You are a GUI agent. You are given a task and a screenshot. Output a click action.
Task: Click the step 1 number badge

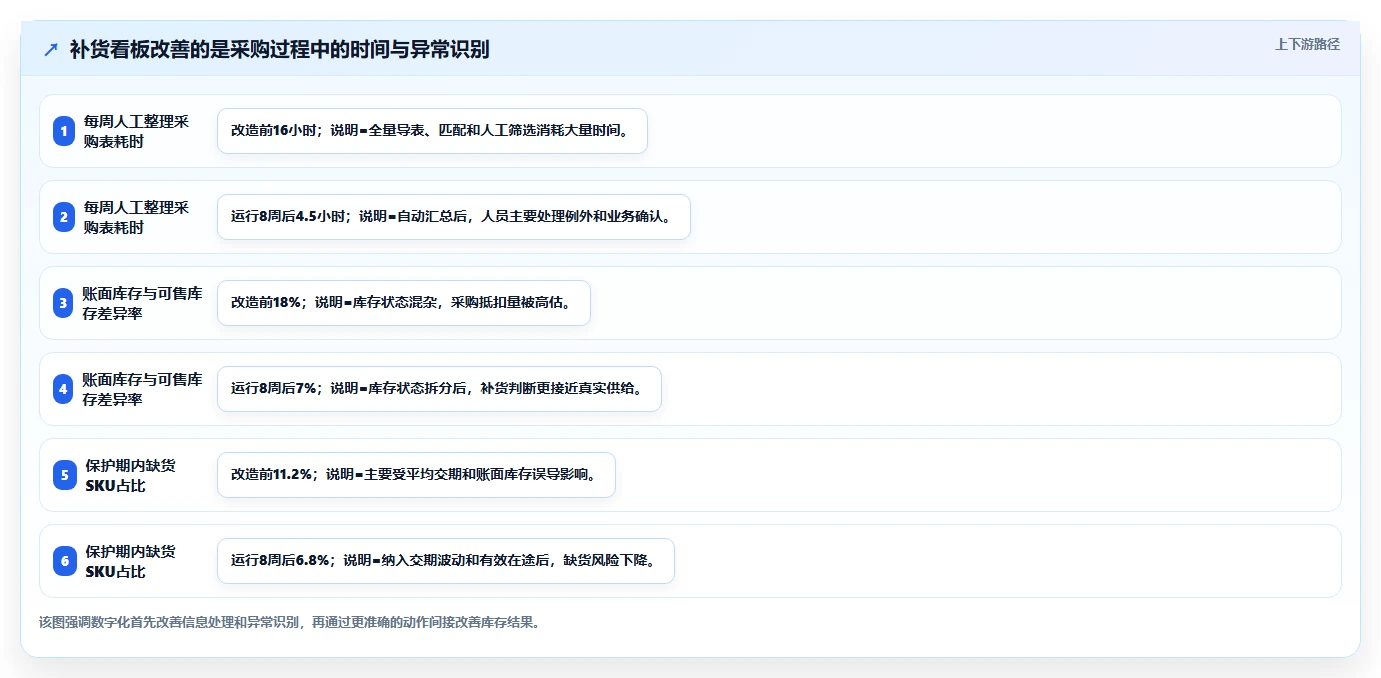[x=64, y=131]
